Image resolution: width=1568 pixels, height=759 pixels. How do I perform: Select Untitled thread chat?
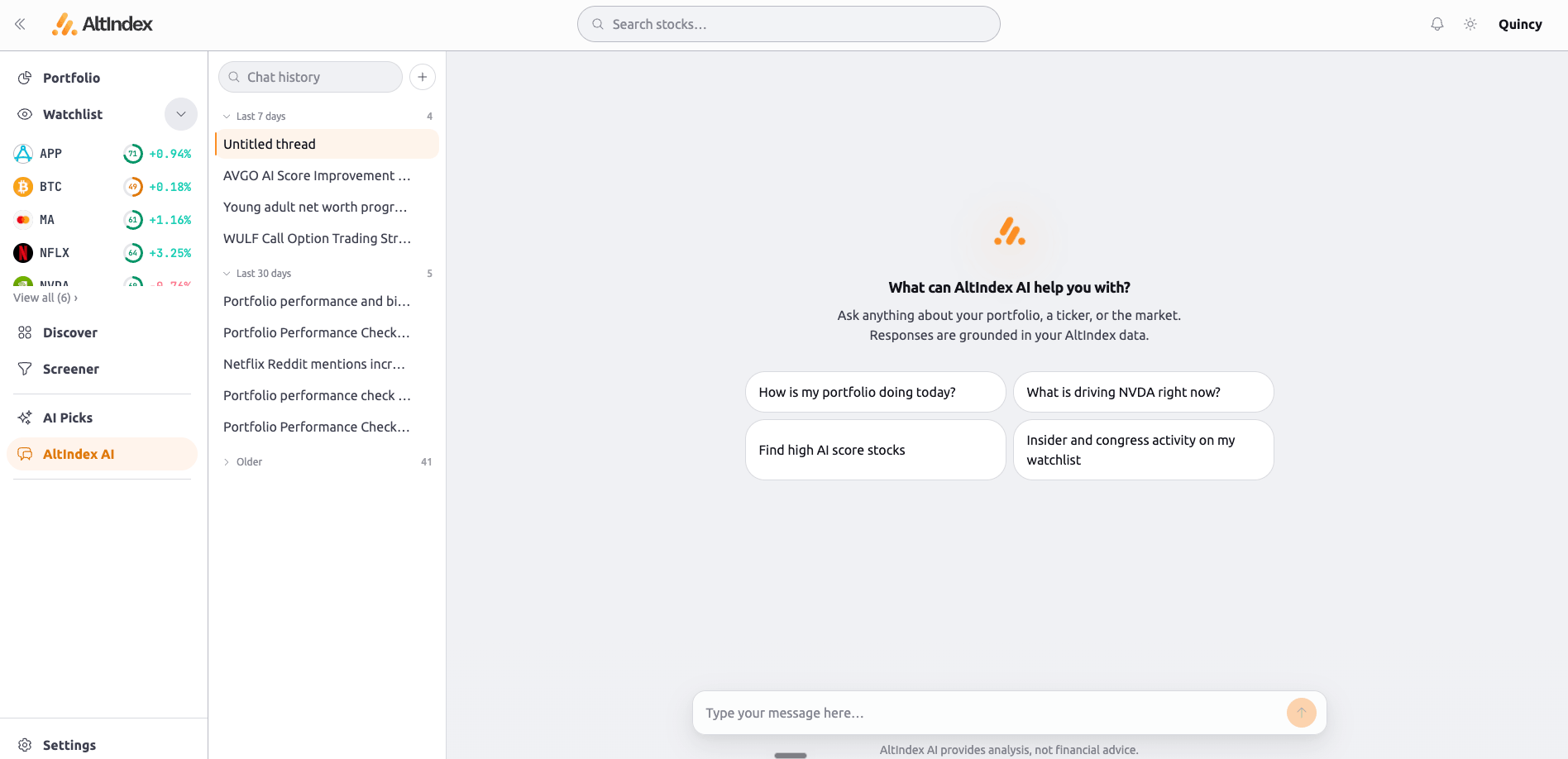pyautogui.click(x=327, y=144)
